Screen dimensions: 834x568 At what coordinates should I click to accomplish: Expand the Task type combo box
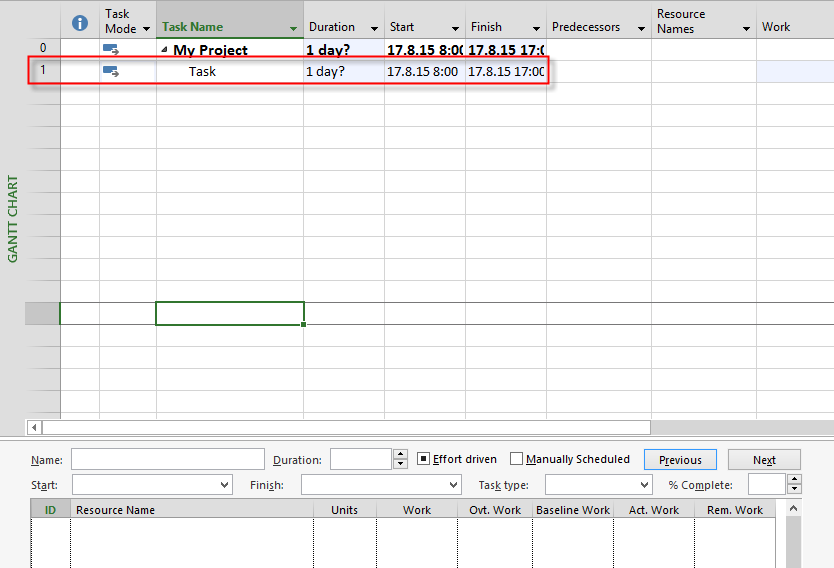(644, 485)
